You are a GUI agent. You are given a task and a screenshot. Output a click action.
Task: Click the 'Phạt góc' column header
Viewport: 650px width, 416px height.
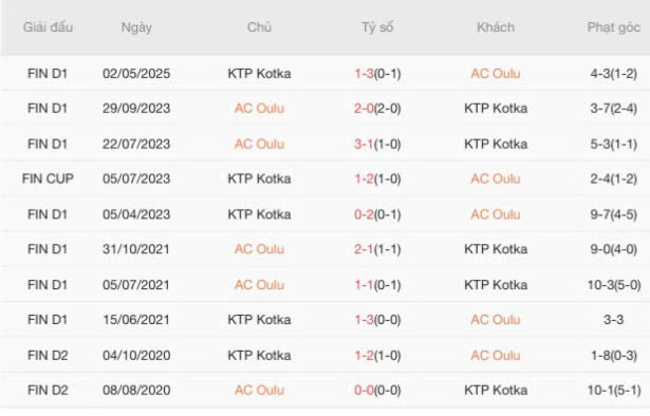(x=613, y=28)
